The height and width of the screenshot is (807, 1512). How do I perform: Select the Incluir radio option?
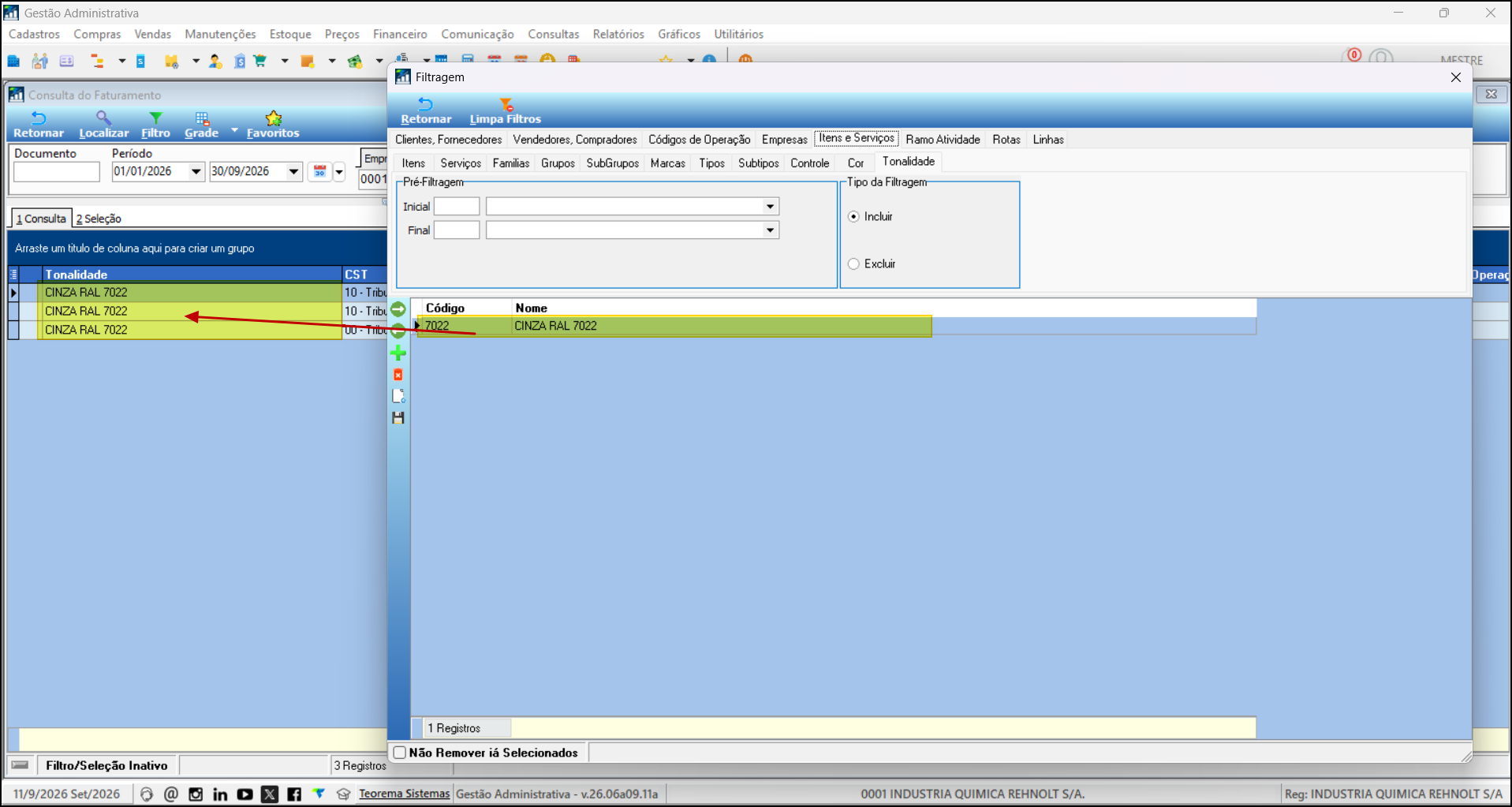pyautogui.click(x=853, y=217)
